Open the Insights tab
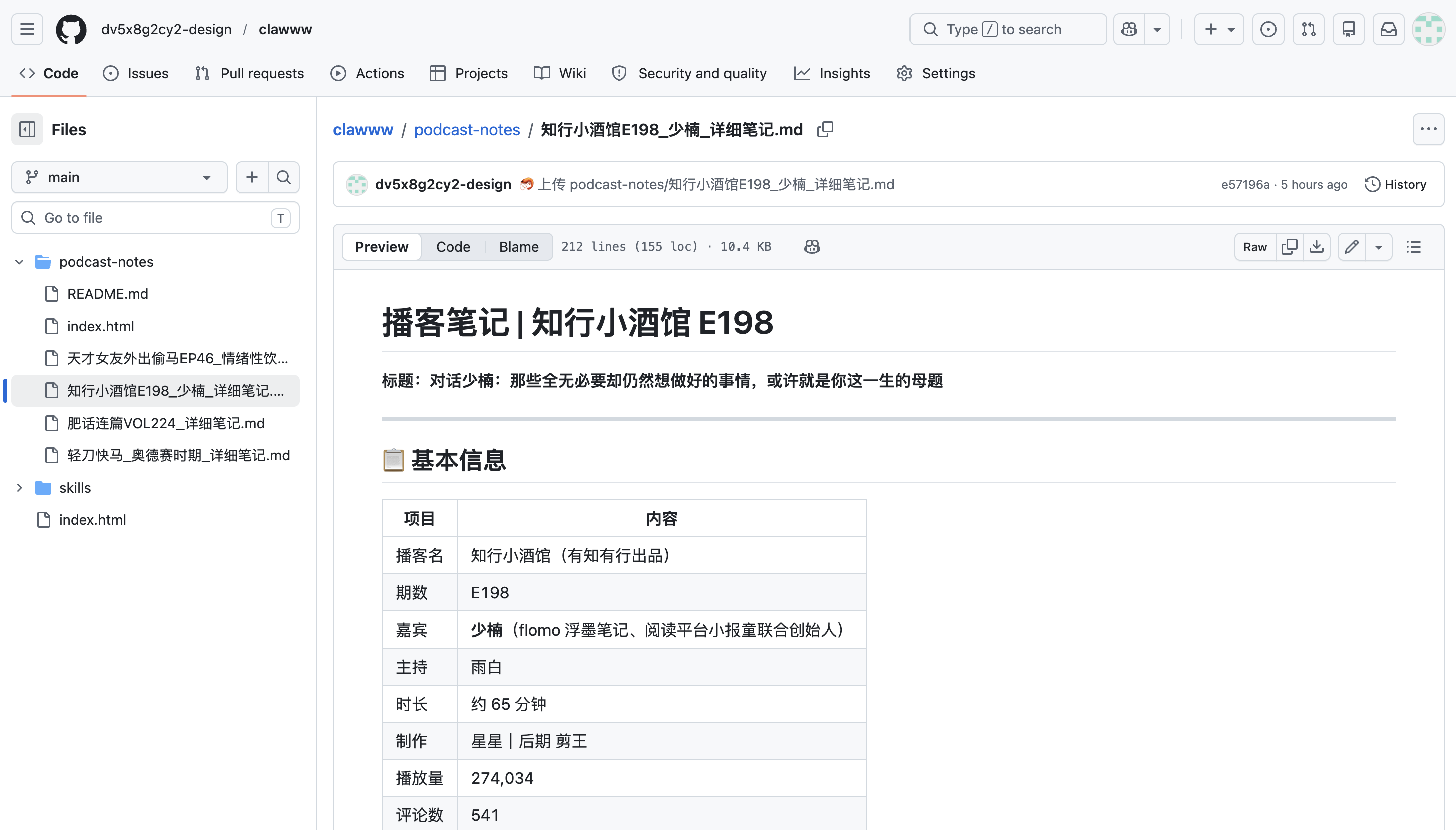Image resolution: width=1456 pixels, height=830 pixels. 832,73
